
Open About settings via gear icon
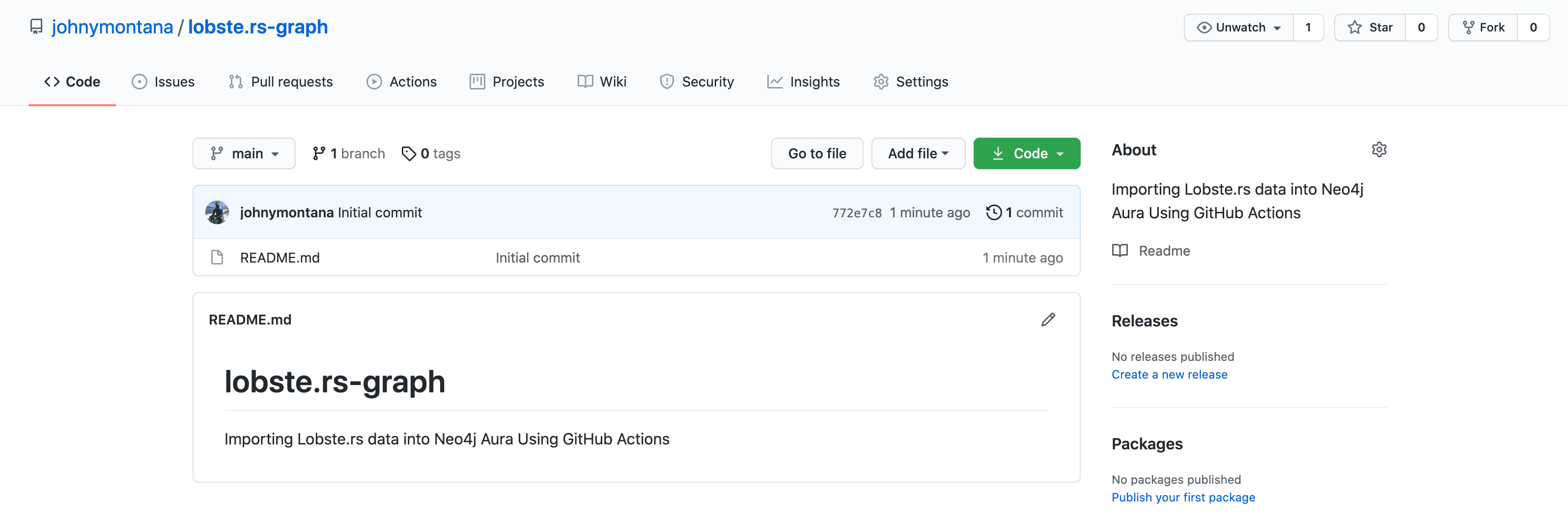1379,150
